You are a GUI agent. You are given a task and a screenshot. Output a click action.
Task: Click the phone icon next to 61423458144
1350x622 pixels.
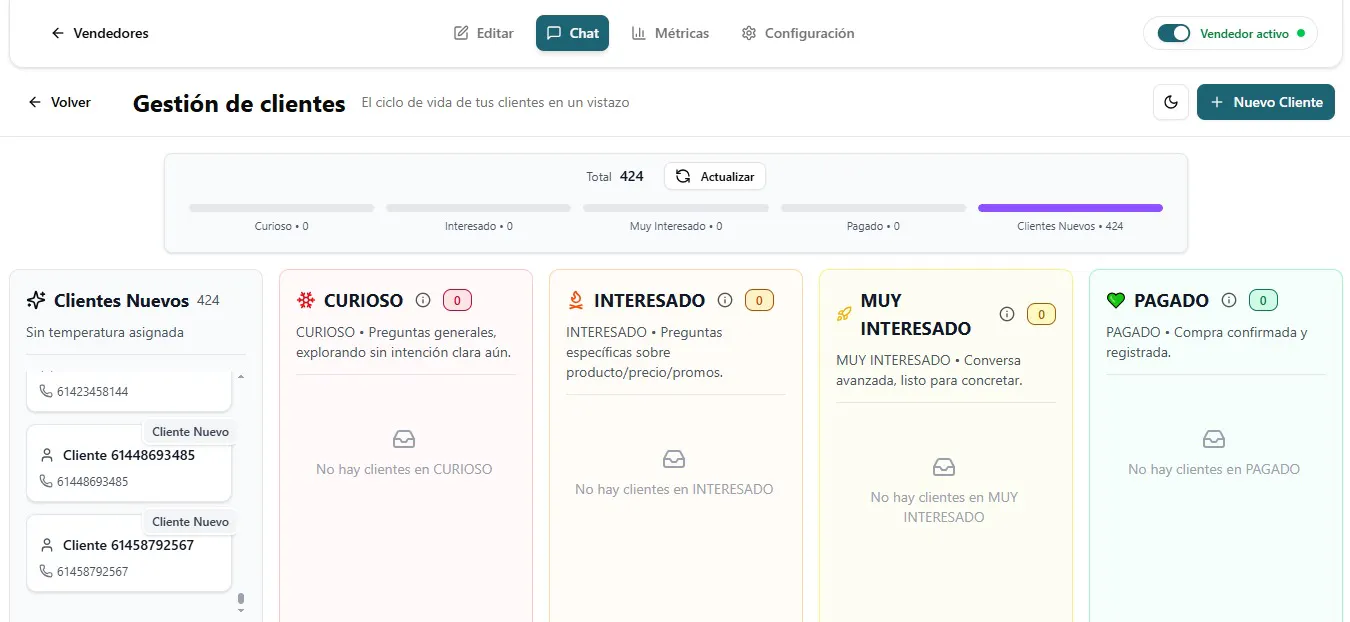pyautogui.click(x=45, y=391)
